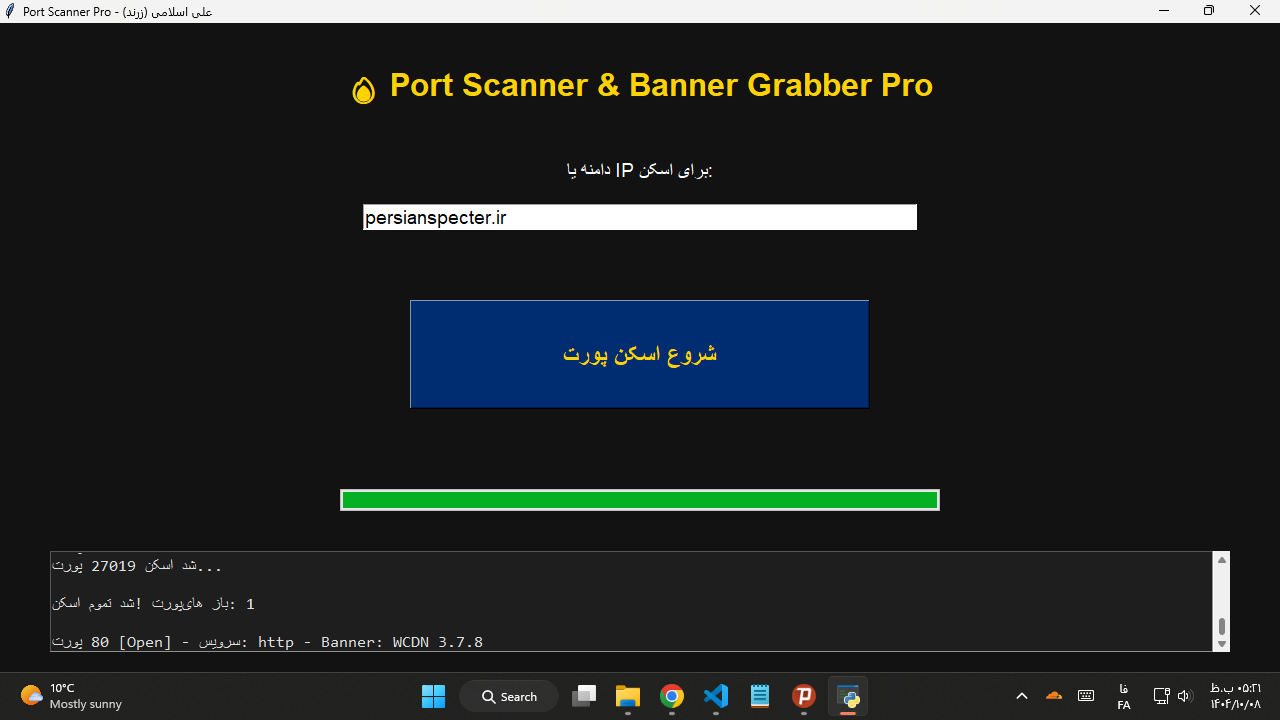Click the blue start port scan button
Screen dimensions: 1280x720
[639, 354]
